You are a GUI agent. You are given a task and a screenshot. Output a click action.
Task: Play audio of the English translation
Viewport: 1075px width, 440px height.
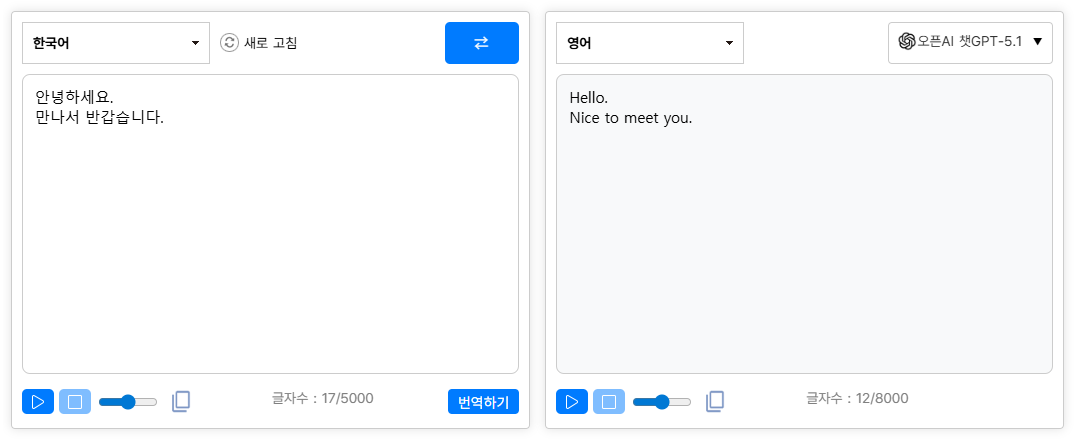click(572, 402)
